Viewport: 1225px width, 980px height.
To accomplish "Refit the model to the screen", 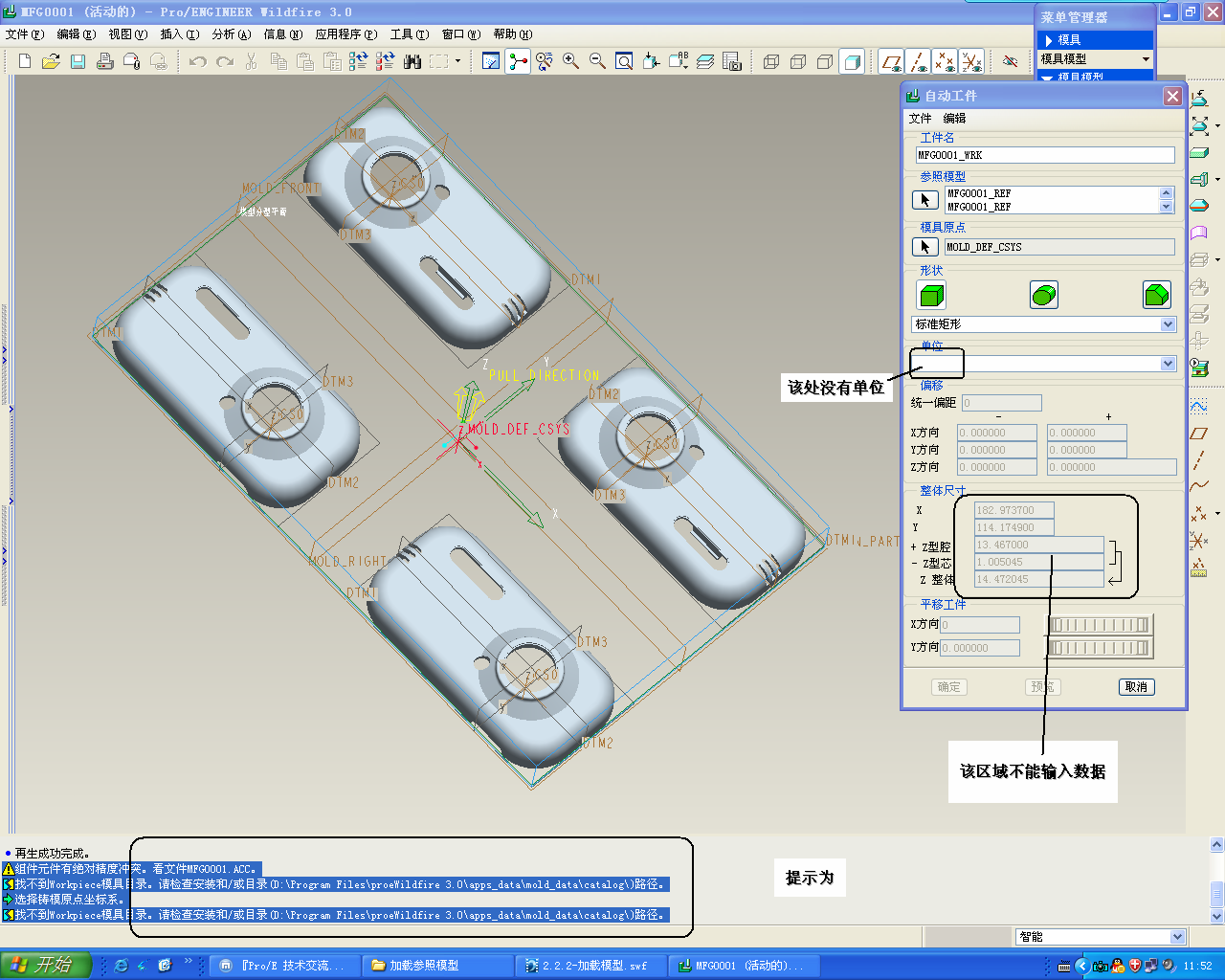I will click(x=624, y=61).
